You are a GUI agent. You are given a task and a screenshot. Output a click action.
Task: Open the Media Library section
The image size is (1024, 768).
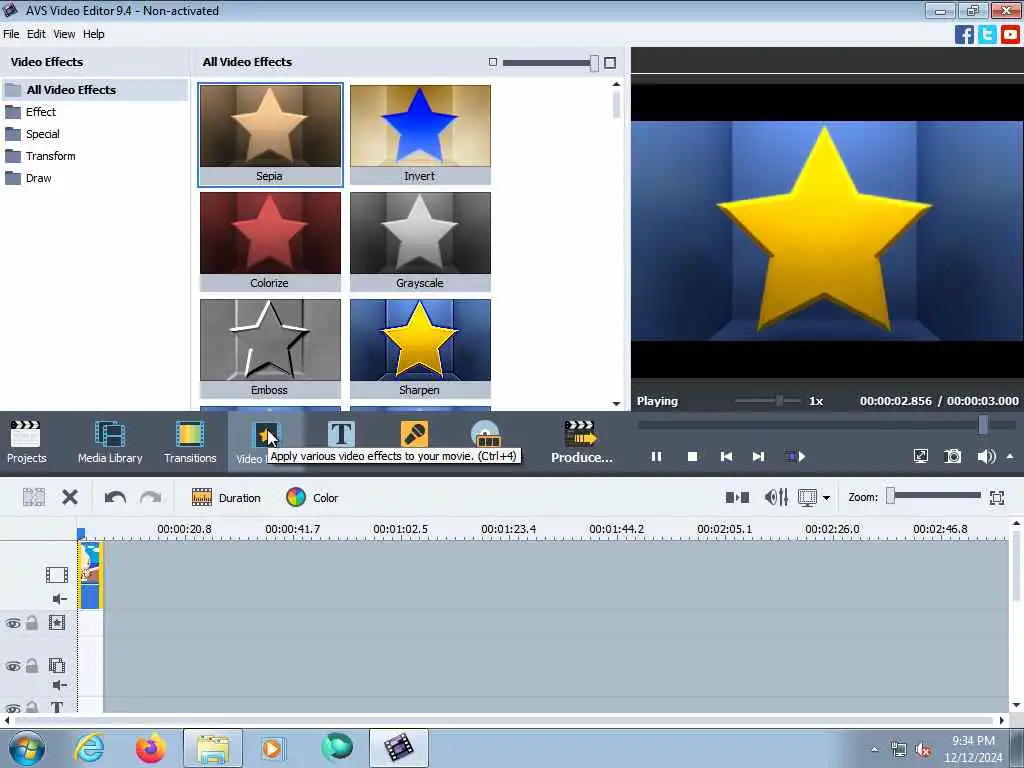click(x=110, y=441)
